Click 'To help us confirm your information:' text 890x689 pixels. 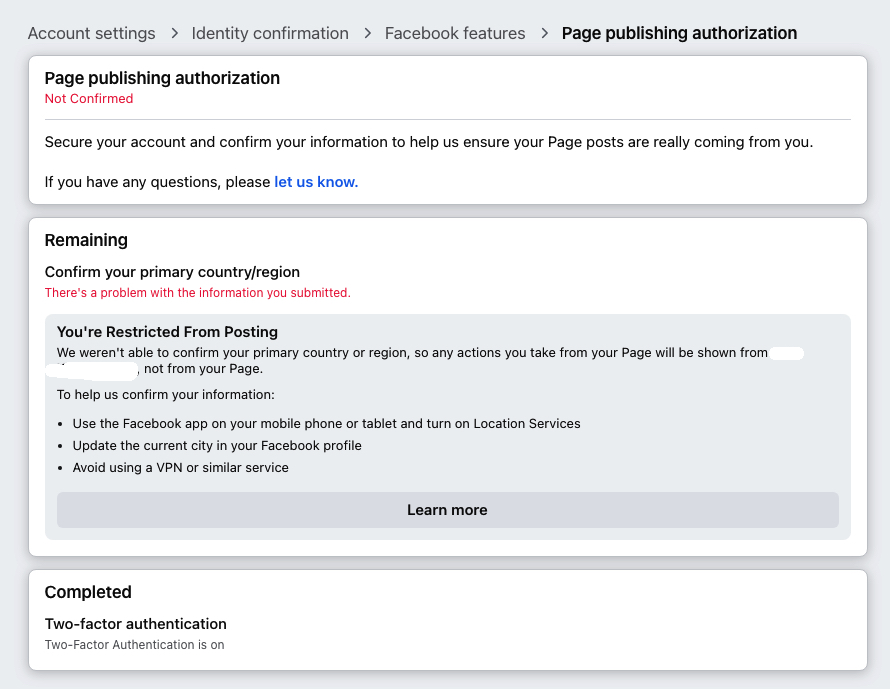click(x=166, y=394)
